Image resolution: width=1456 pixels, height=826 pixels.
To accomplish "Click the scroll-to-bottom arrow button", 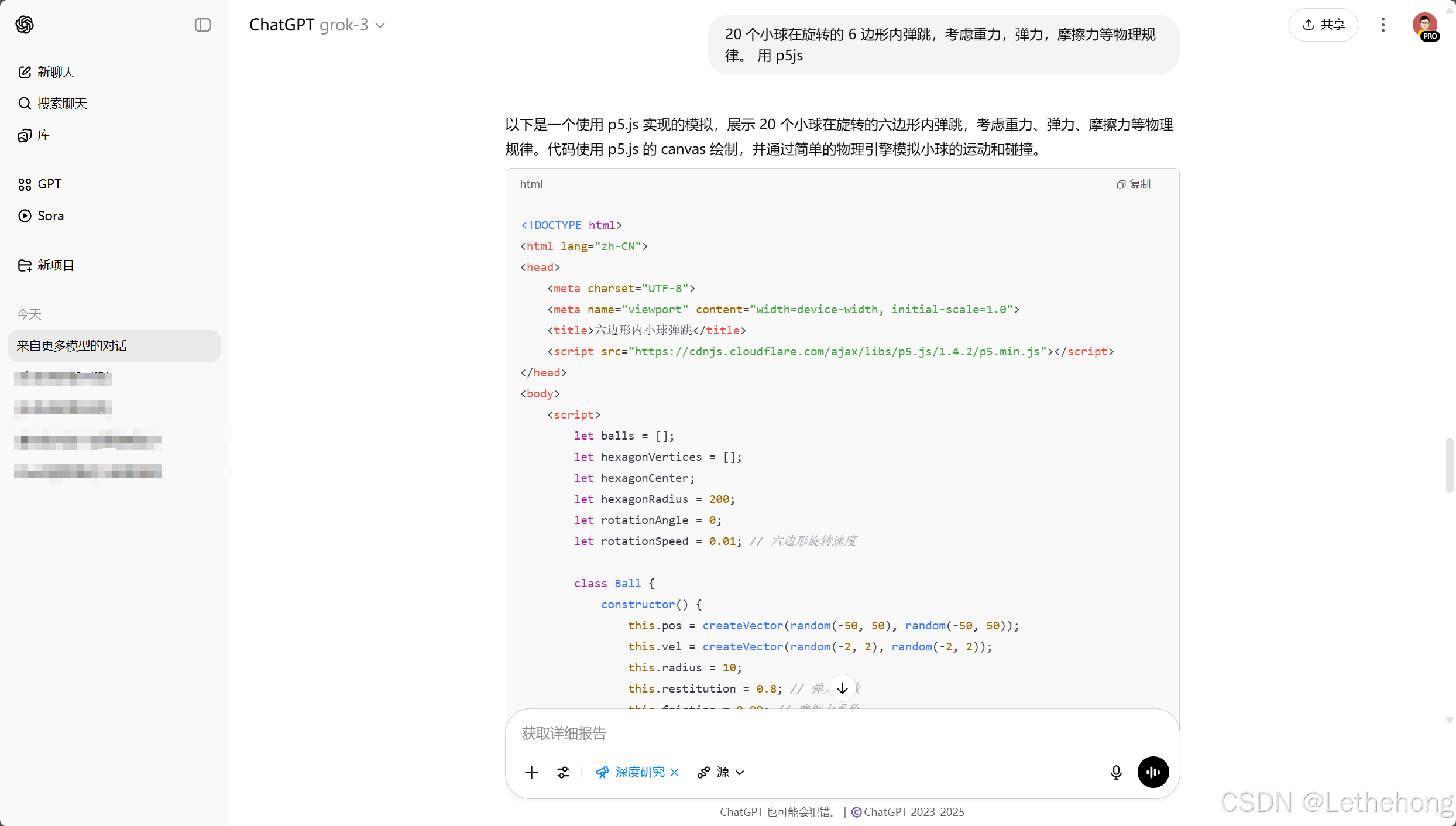I will 842,688.
